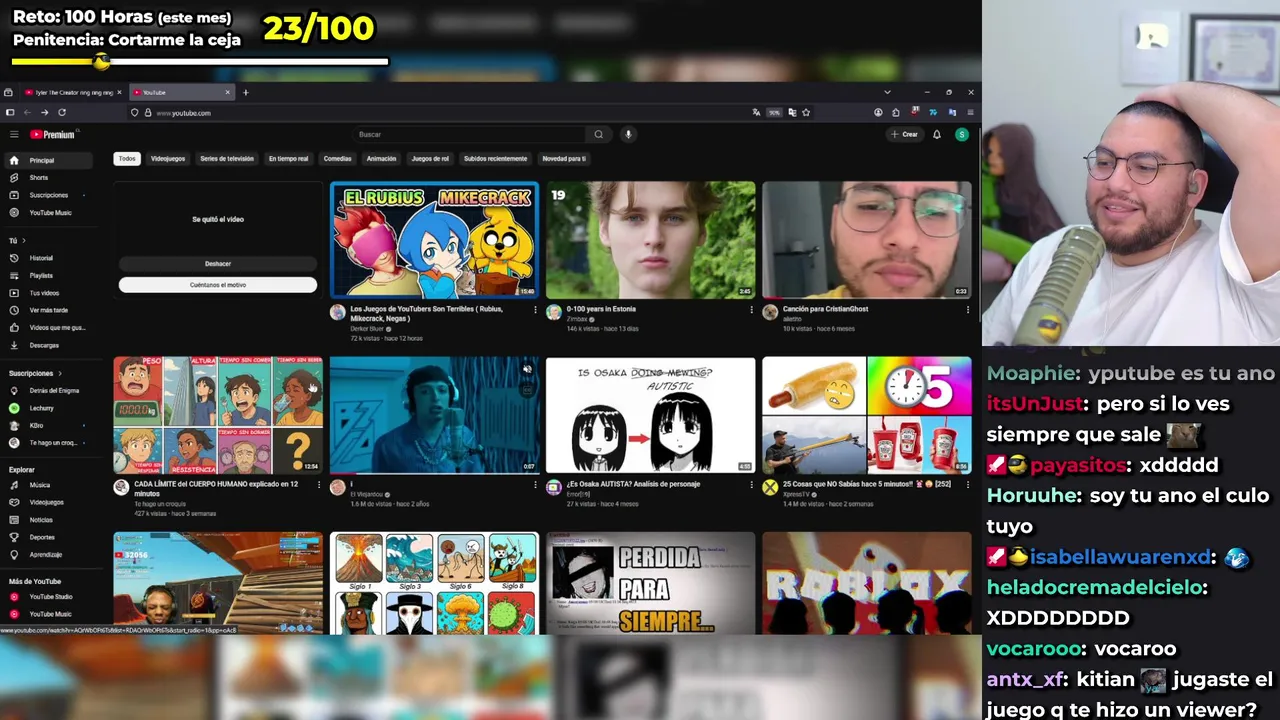Viewport: 1280px width, 720px height.
Task: Click the search magnifier button
Action: (598, 134)
